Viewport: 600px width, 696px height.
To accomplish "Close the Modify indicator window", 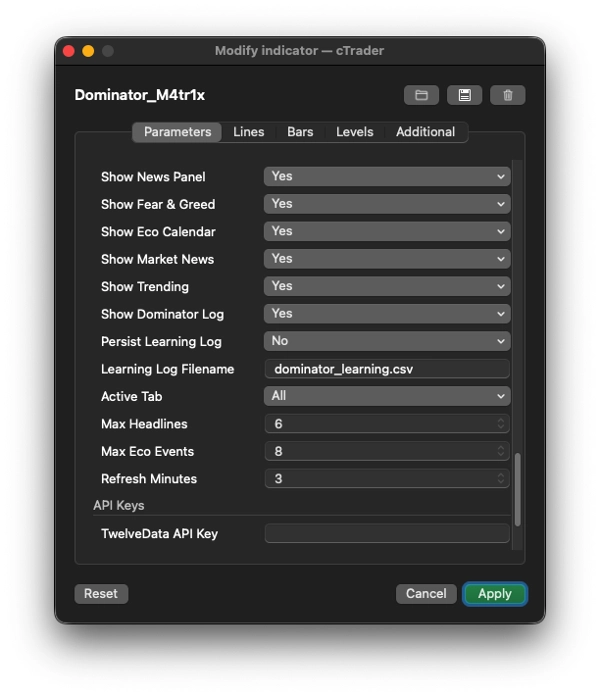I will click(69, 51).
